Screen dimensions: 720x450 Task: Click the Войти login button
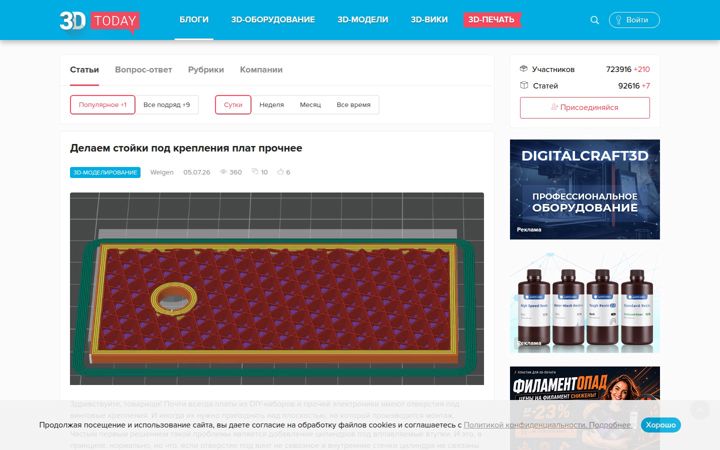pyautogui.click(x=634, y=20)
